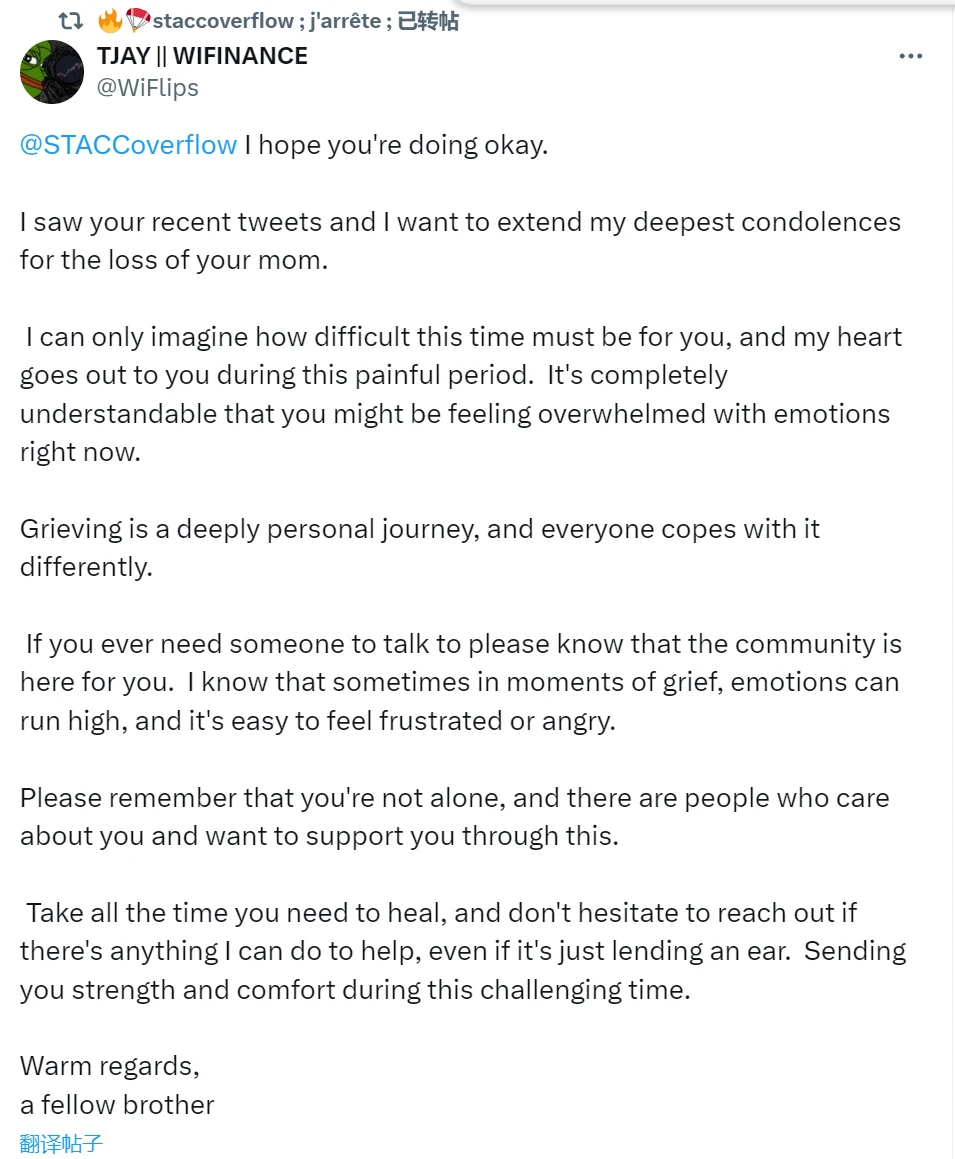The image size is (955, 1159).
Task: Click the repost arrows icon above the tweet
Action: coord(71,20)
